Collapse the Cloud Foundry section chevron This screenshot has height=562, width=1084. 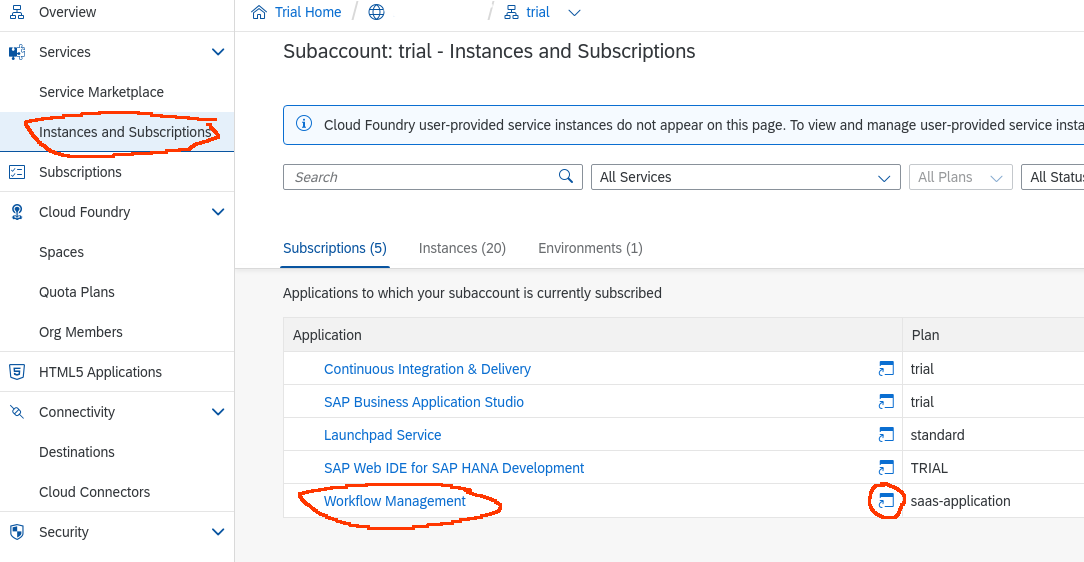pyautogui.click(x=218, y=212)
